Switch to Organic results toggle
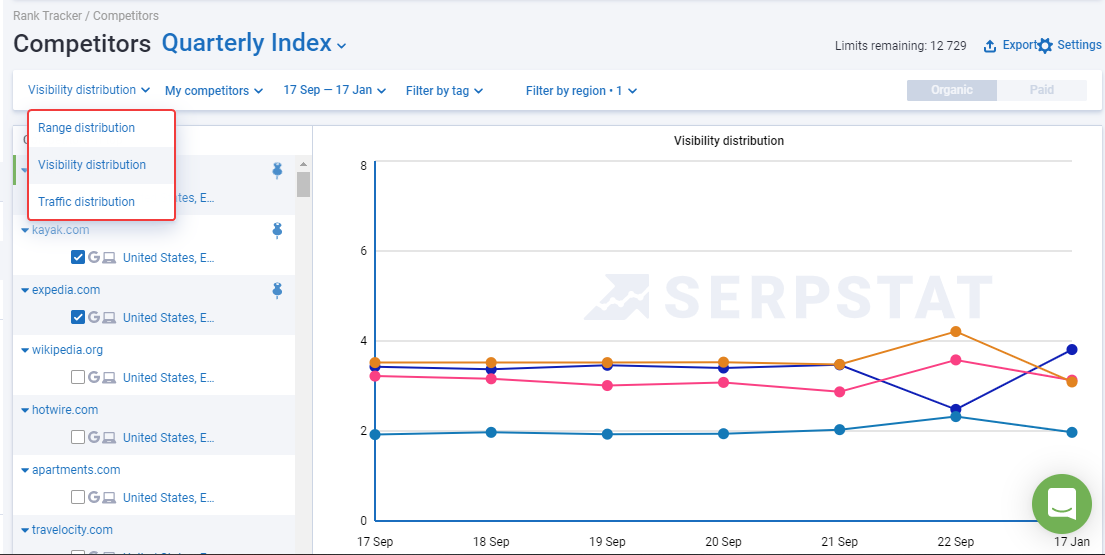 pos(951,90)
